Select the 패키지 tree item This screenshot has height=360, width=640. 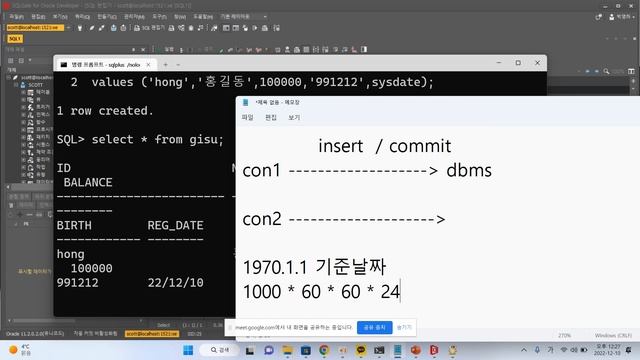43,137
